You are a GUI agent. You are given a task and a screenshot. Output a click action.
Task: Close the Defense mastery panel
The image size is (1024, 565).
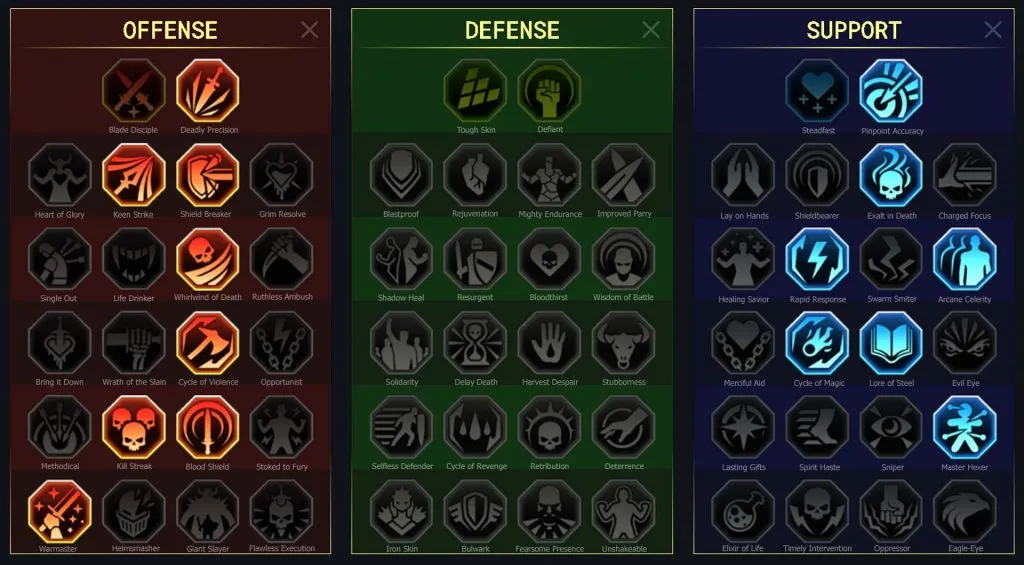tap(651, 29)
